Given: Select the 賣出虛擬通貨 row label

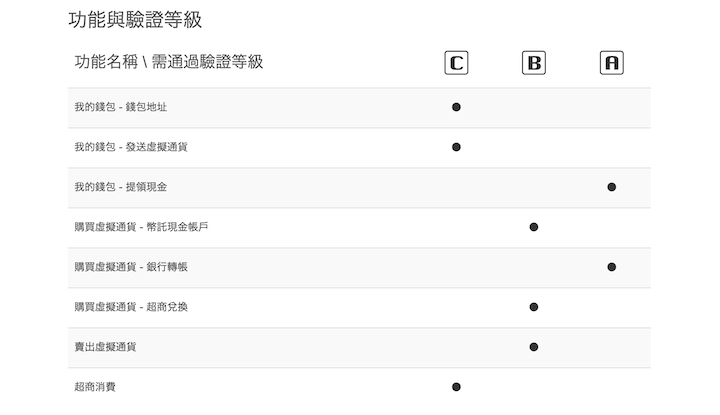Looking at the screenshot, I should [x=105, y=347].
